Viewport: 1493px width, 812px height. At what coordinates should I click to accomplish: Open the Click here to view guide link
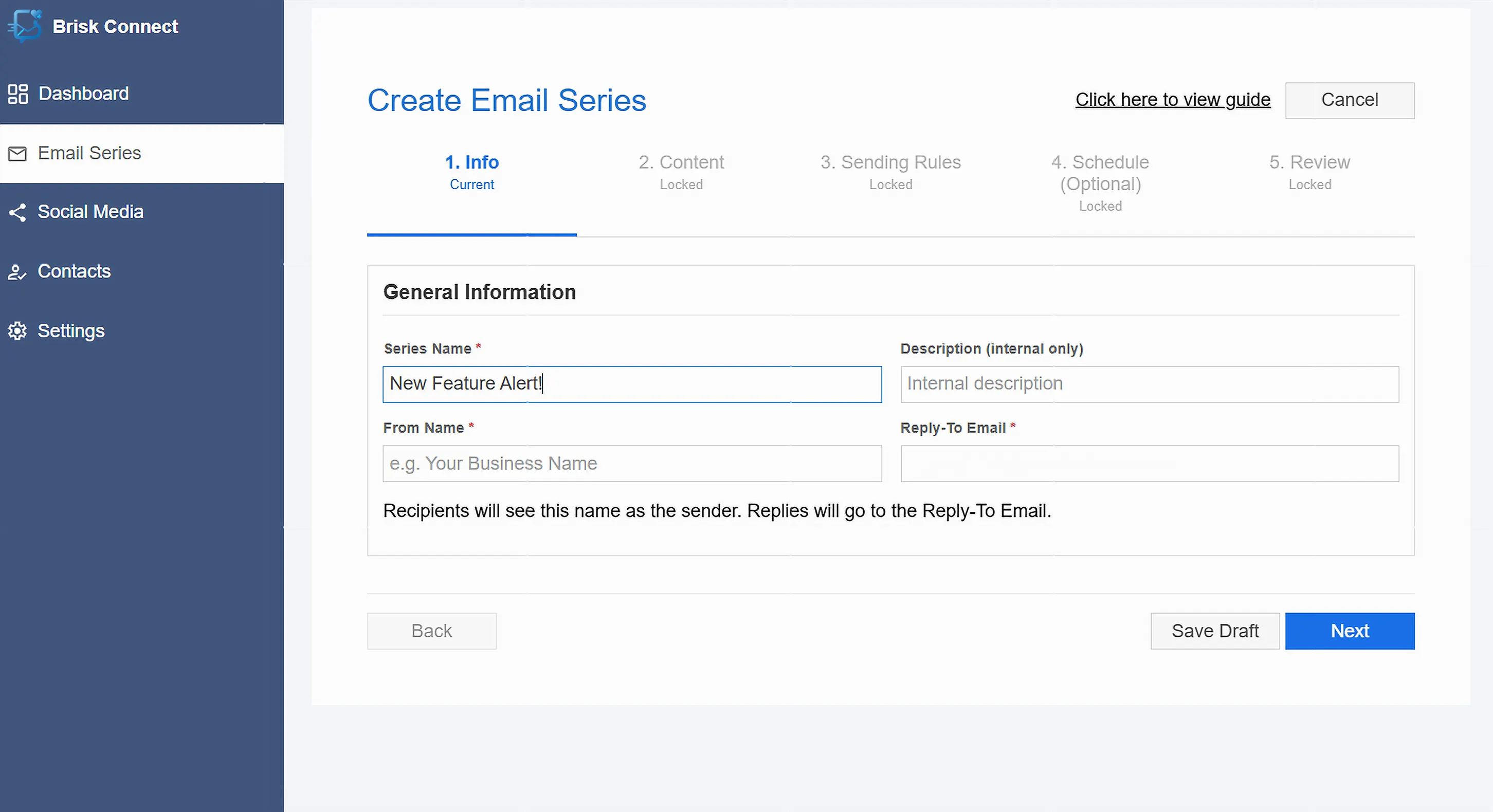(1173, 100)
